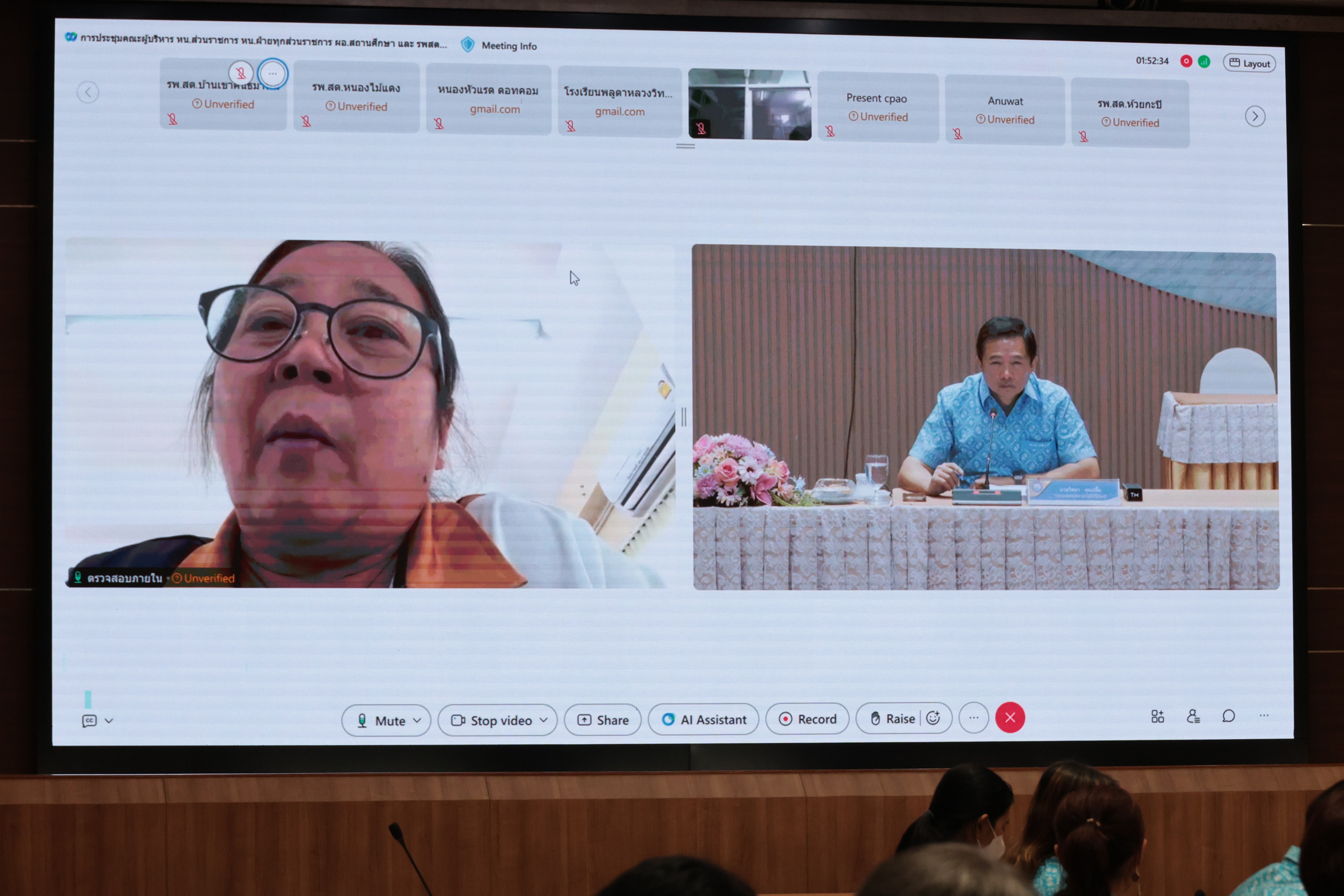Screen dimensions: 1344x896
Task: Expand the closed captions options arrow
Action: pyautogui.click(x=109, y=721)
